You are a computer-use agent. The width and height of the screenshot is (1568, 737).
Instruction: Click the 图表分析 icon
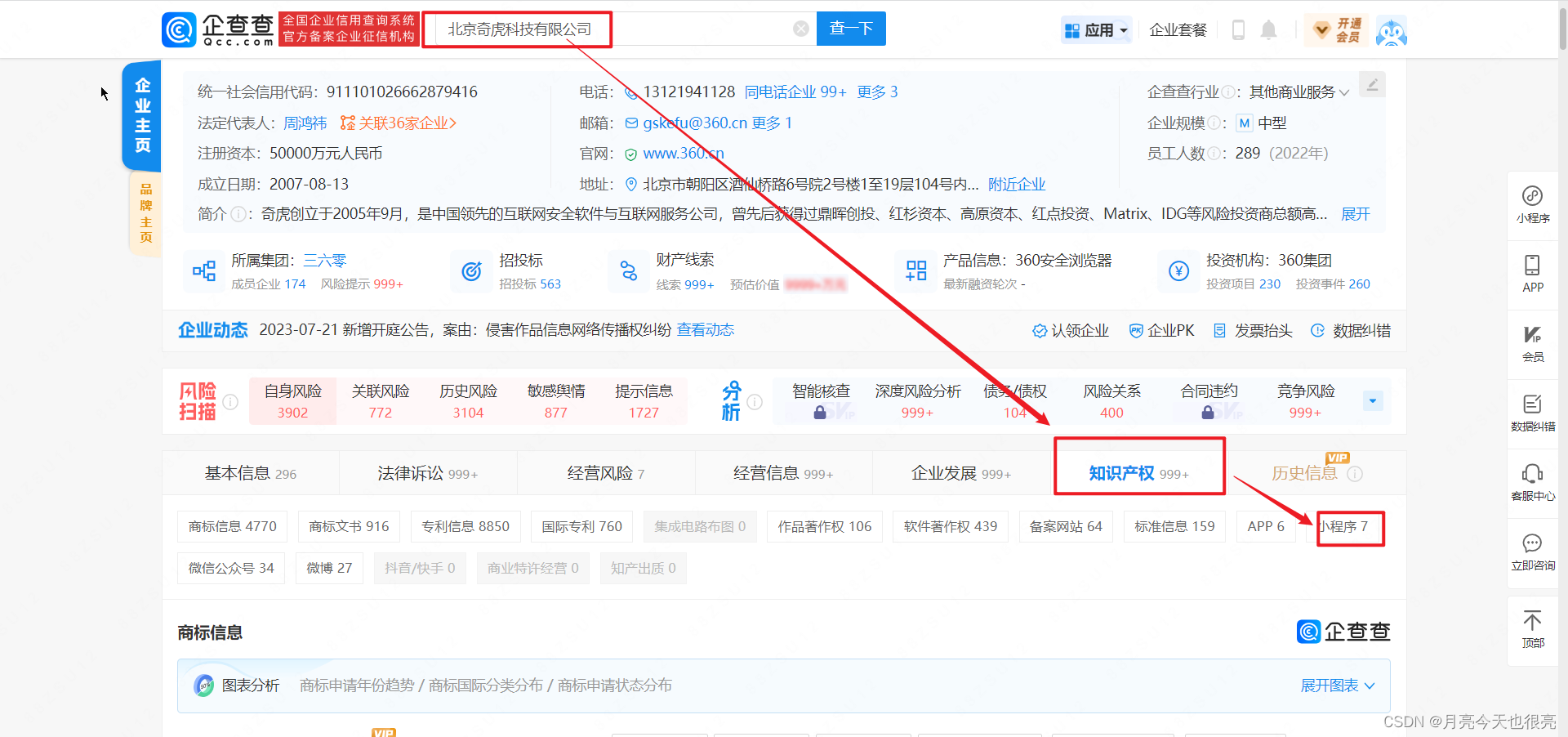(x=204, y=686)
